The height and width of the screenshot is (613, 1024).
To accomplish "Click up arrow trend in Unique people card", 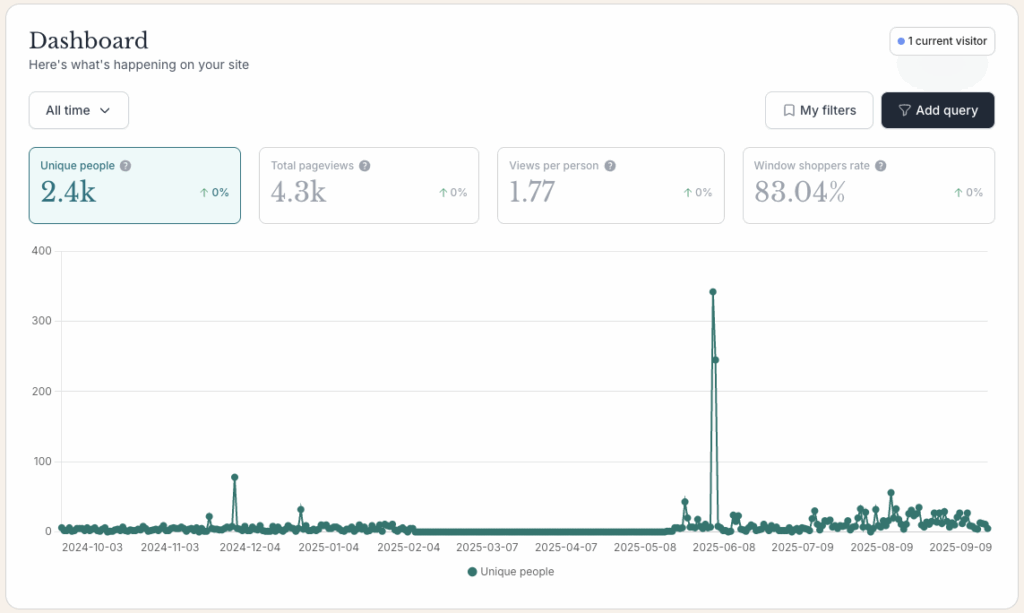I will 204,192.
